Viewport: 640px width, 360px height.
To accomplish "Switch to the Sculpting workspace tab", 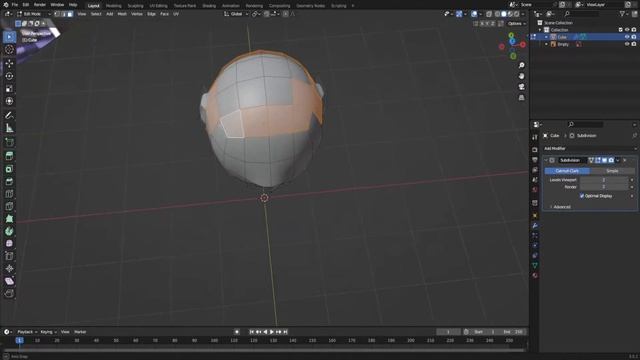I will [x=135, y=6].
